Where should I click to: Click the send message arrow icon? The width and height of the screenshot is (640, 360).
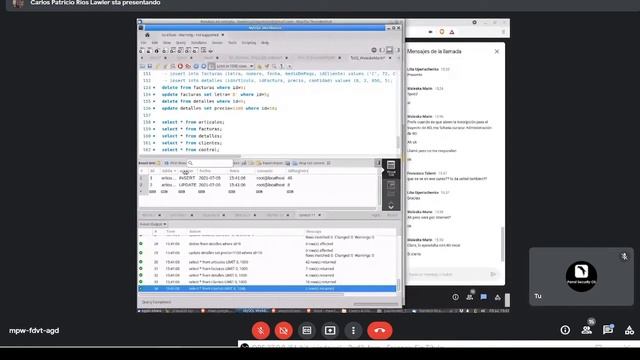click(x=493, y=274)
